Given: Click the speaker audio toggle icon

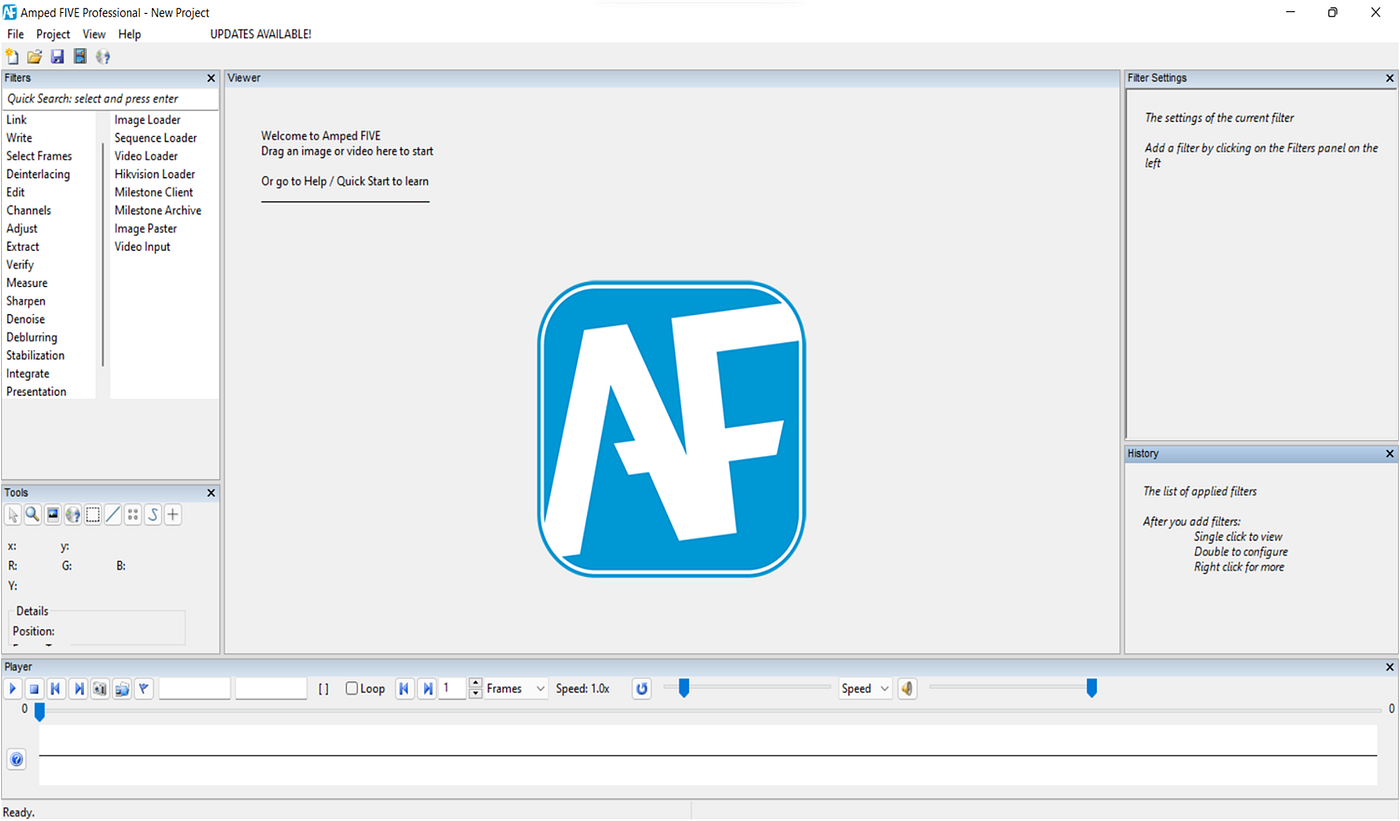Looking at the screenshot, I should (x=907, y=689).
